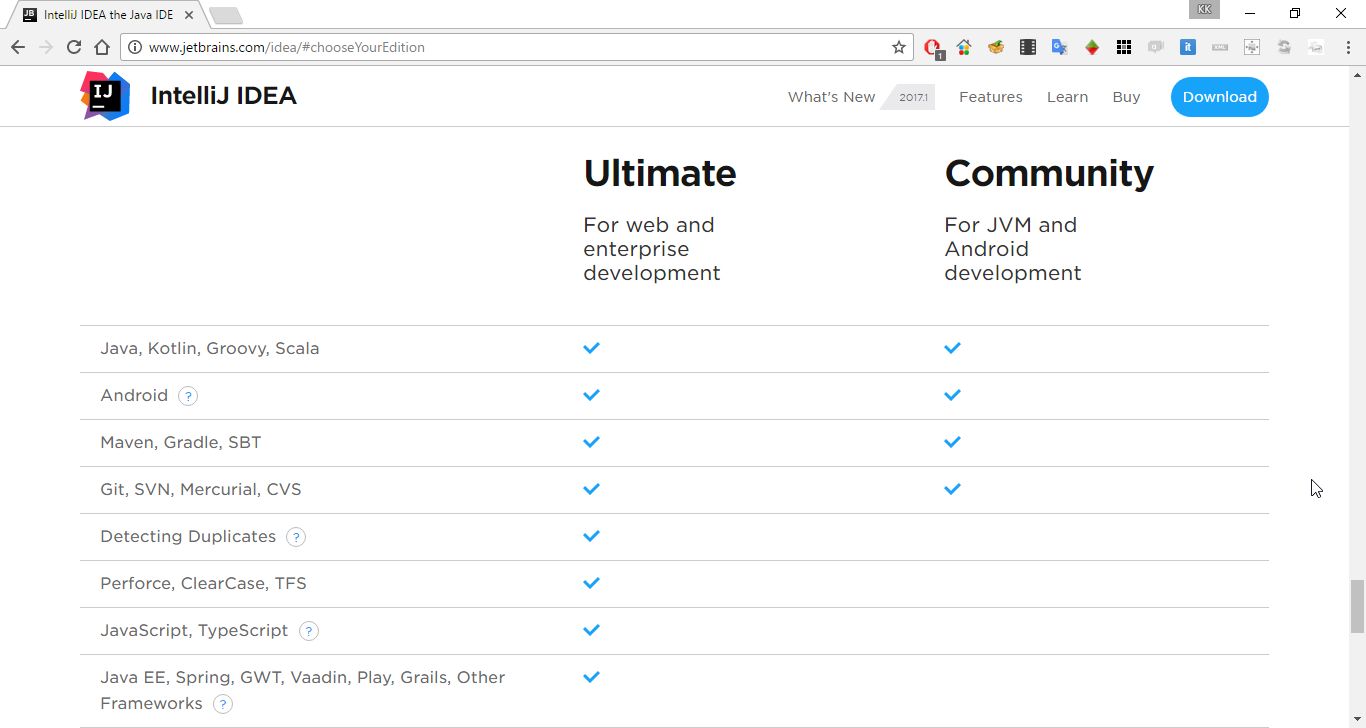Click the black grid extension icon

pyautogui.click(x=1124, y=47)
